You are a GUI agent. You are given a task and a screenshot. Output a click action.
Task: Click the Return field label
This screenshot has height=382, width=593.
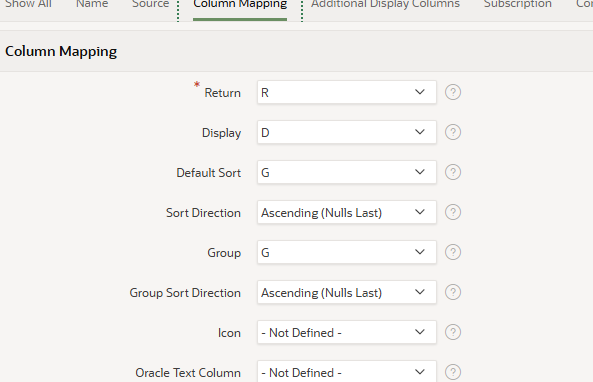[222, 93]
